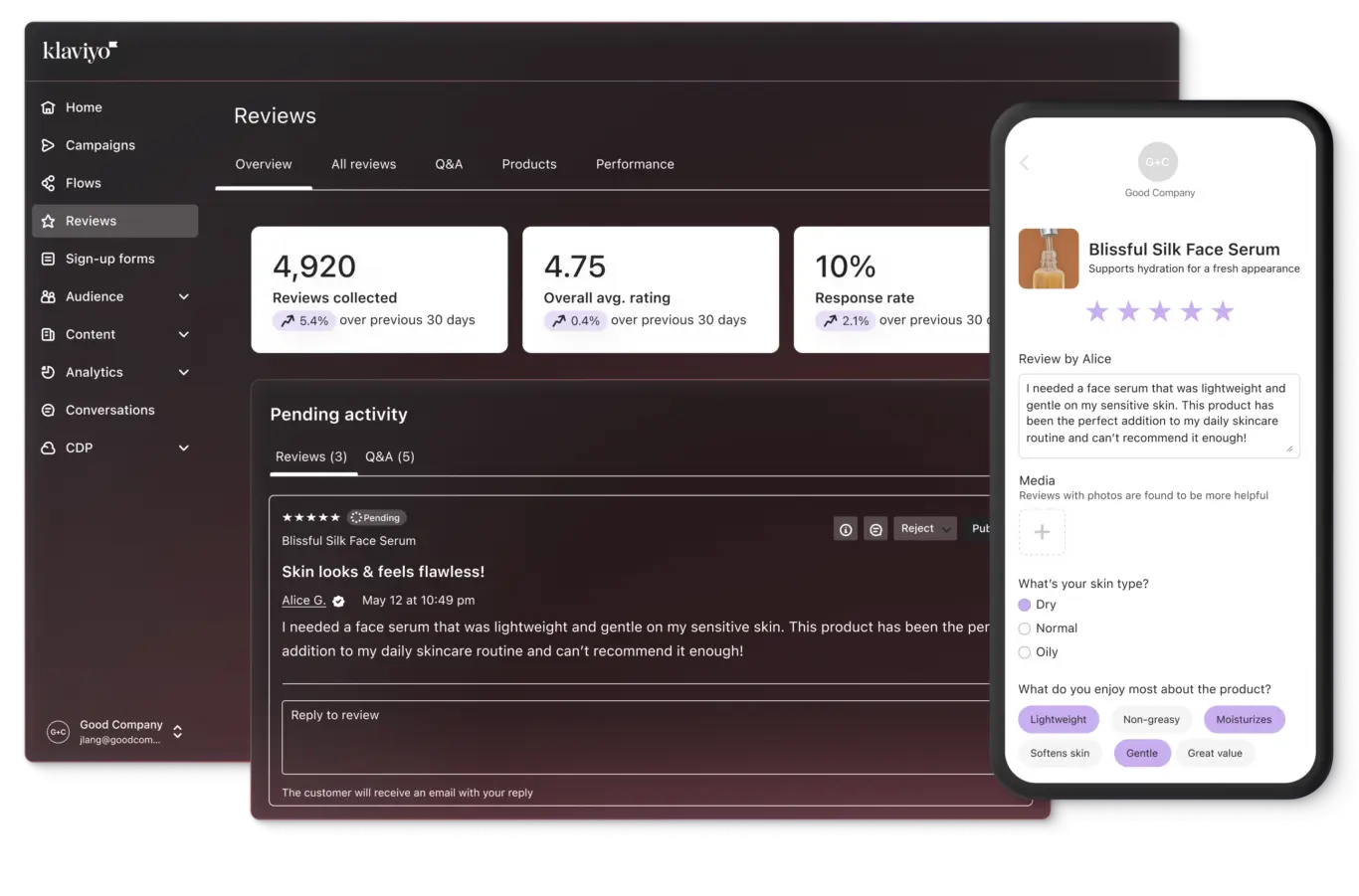Expand the Content menu chevron
Image resolution: width=1359 pixels, height=896 pixels.
click(184, 334)
